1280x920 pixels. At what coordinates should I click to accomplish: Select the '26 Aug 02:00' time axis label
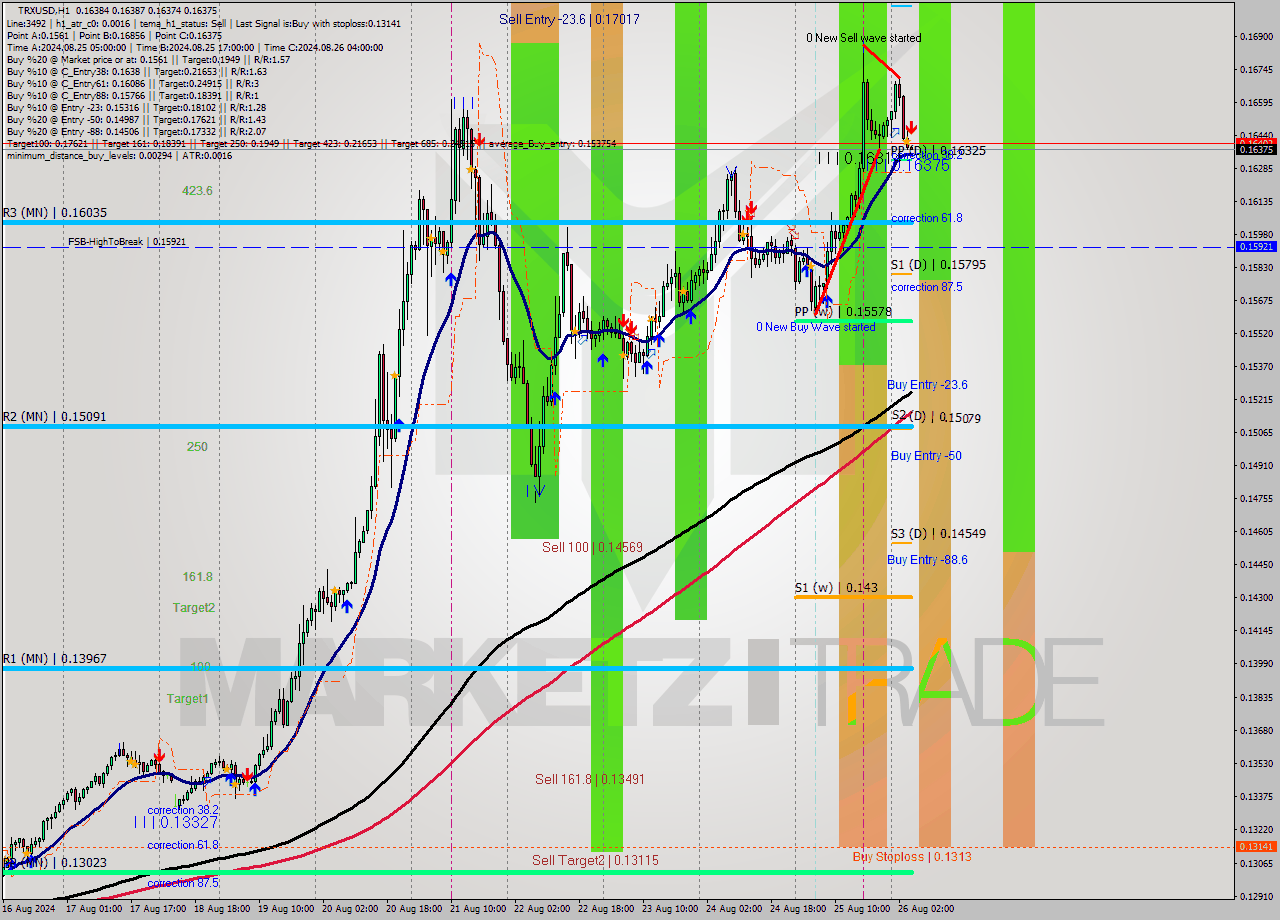pos(925,909)
